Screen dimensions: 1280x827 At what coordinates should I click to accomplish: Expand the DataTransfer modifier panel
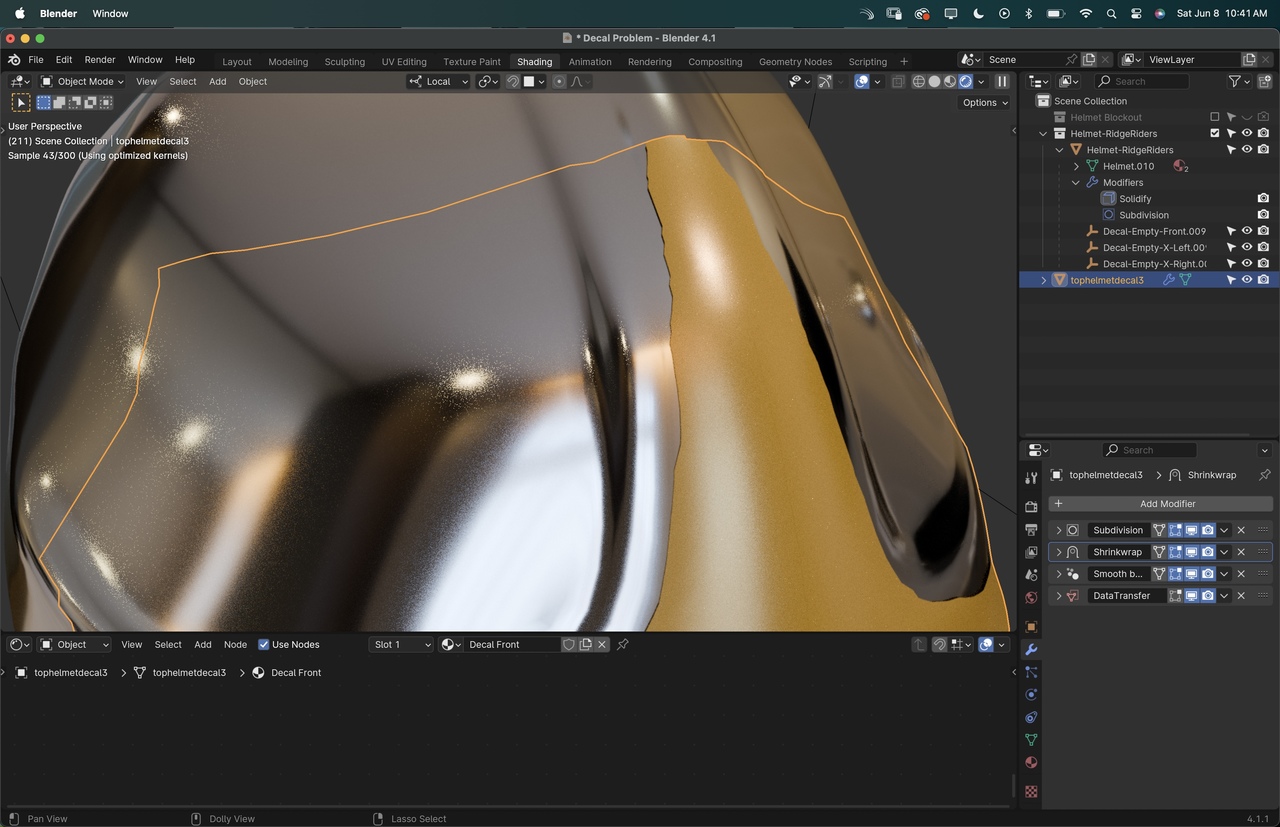[1058, 596]
